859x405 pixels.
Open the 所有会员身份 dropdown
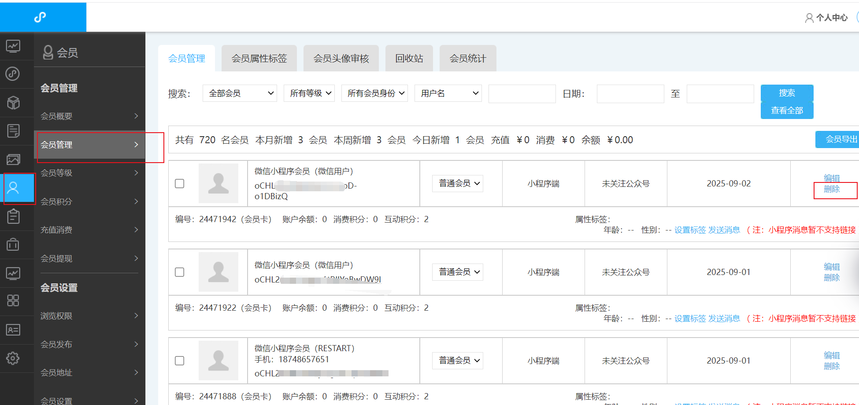tap(375, 93)
